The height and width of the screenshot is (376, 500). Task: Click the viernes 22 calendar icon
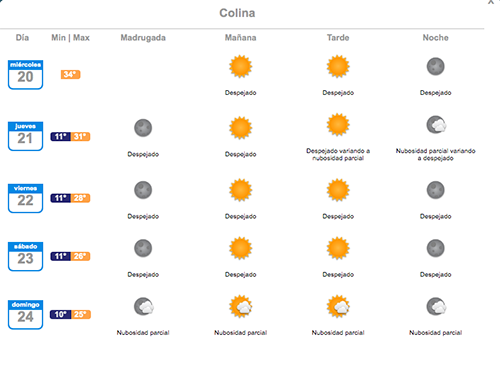pyautogui.click(x=25, y=198)
